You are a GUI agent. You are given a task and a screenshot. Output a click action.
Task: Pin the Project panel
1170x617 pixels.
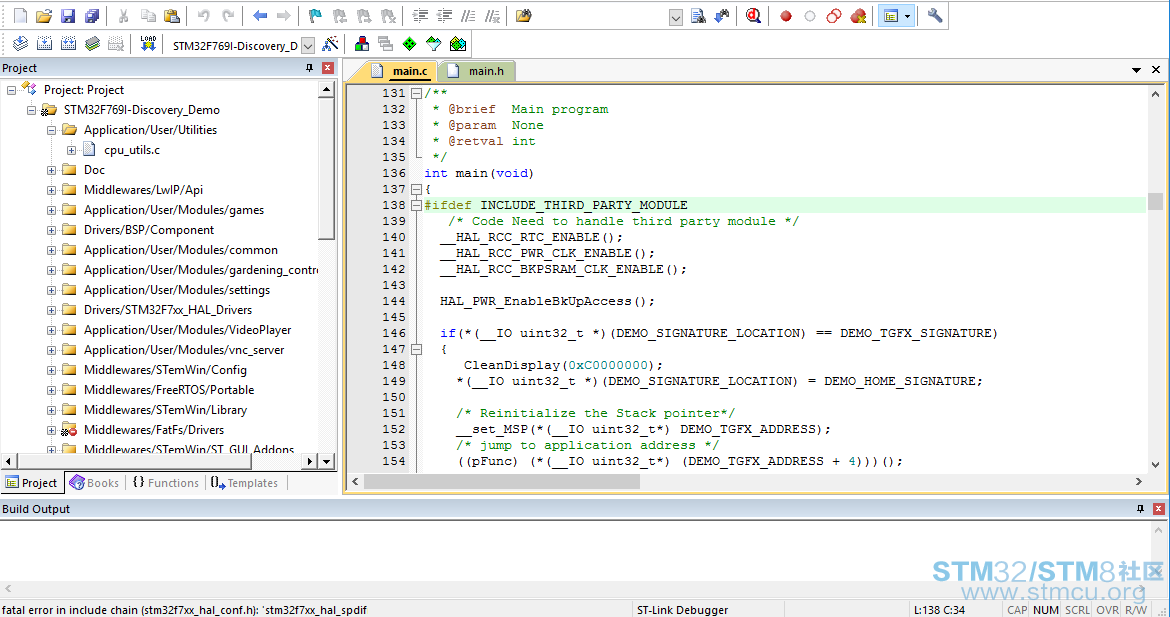click(x=310, y=68)
